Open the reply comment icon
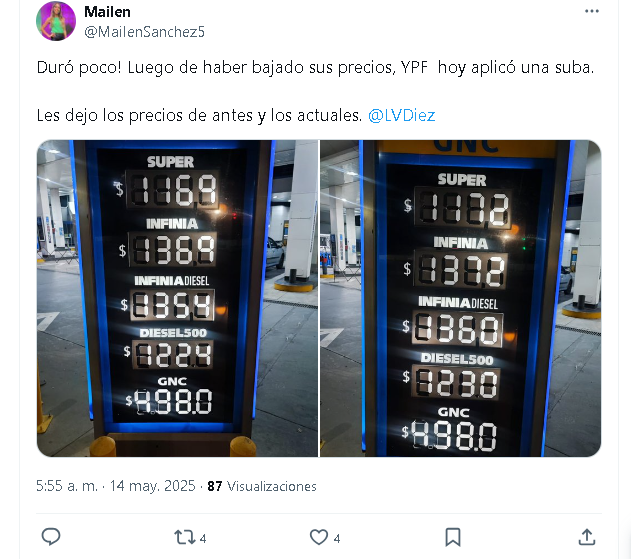This screenshot has height=559, width=631. tap(51, 537)
